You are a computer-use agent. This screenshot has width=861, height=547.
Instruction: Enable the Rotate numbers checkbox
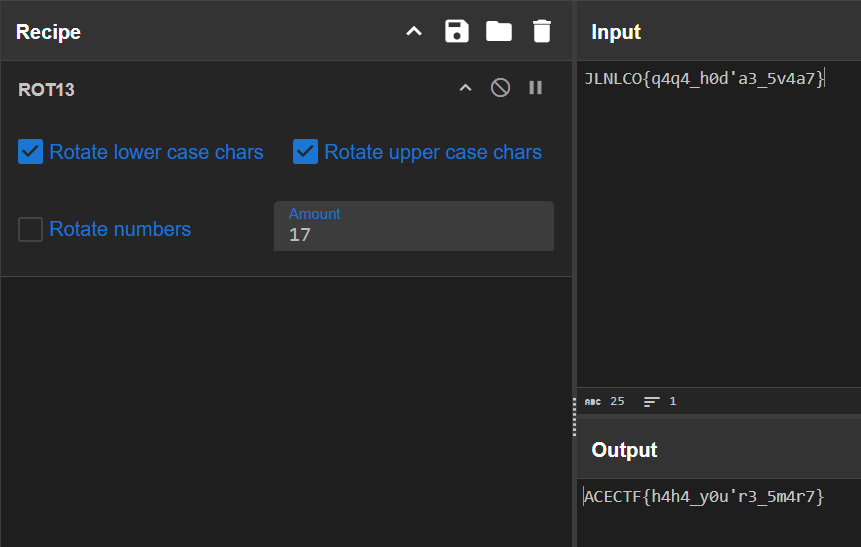31,229
